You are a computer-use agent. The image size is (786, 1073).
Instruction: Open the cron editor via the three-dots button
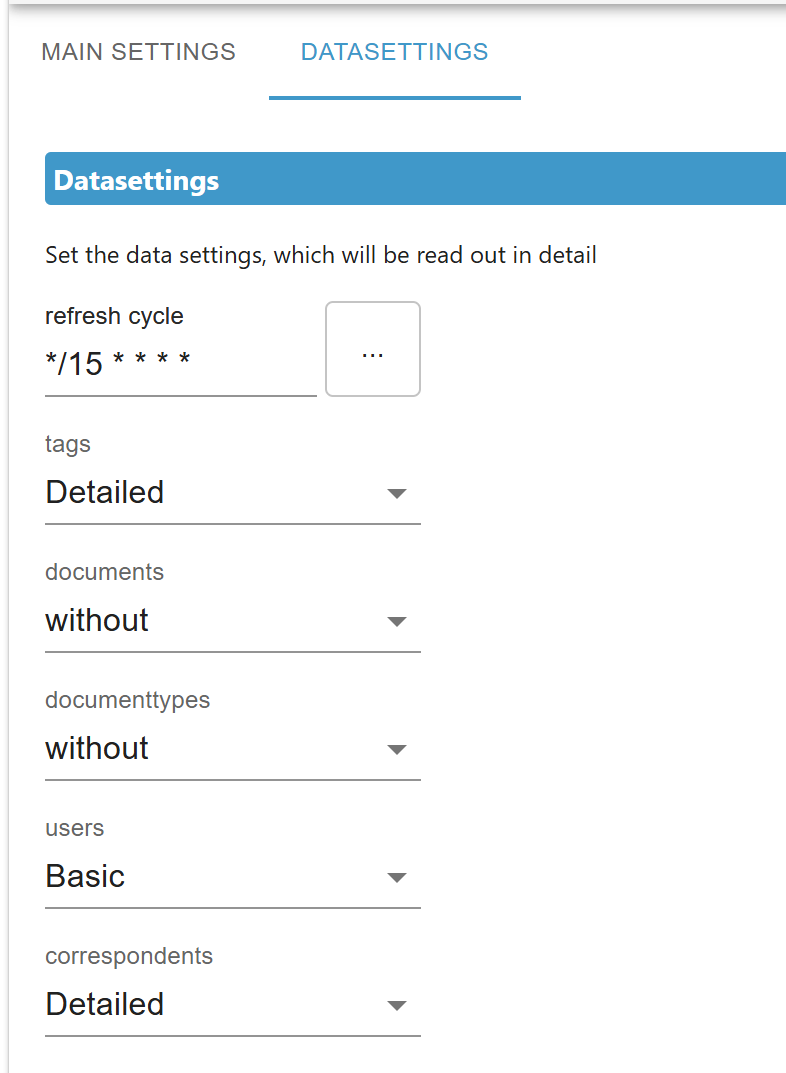coord(373,349)
